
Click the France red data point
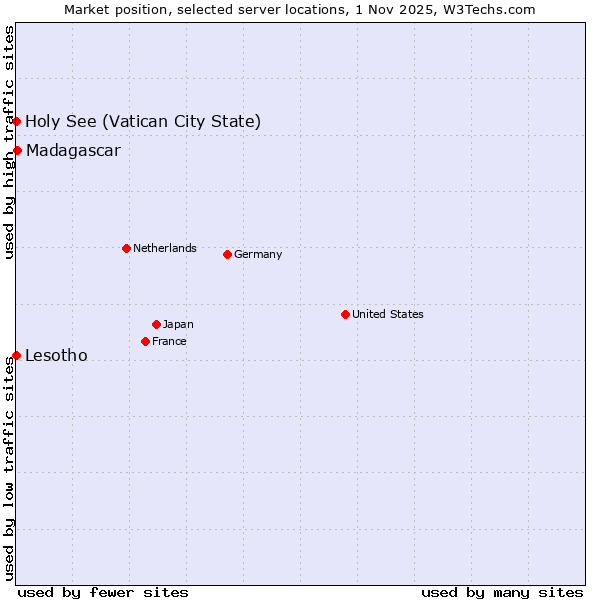tap(146, 341)
